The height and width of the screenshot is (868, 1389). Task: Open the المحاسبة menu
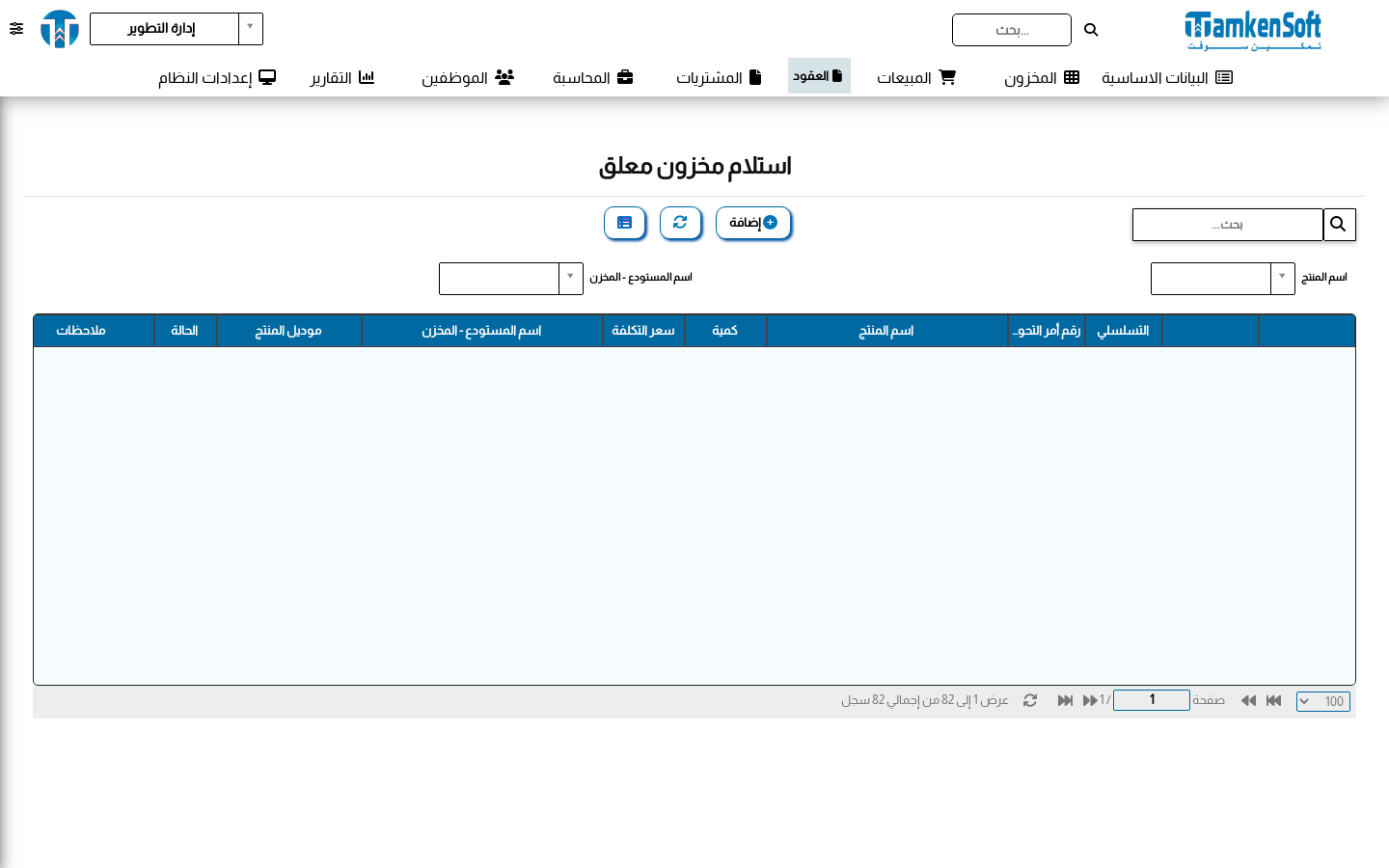click(593, 77)
